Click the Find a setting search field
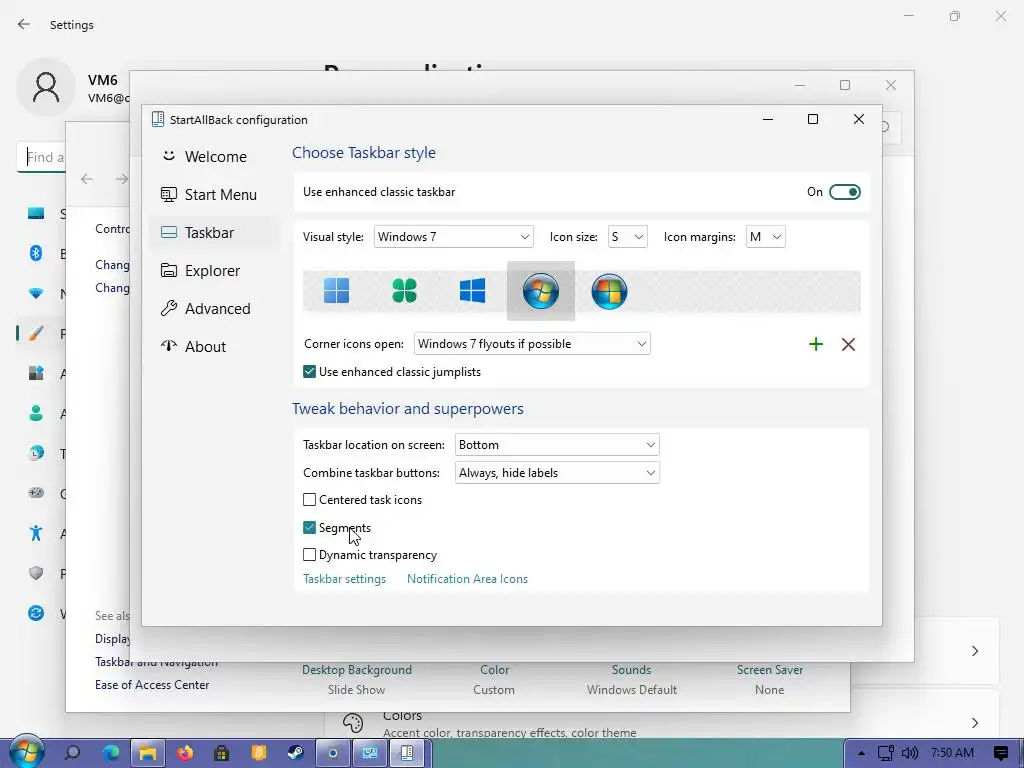 [x=41, y=157]
